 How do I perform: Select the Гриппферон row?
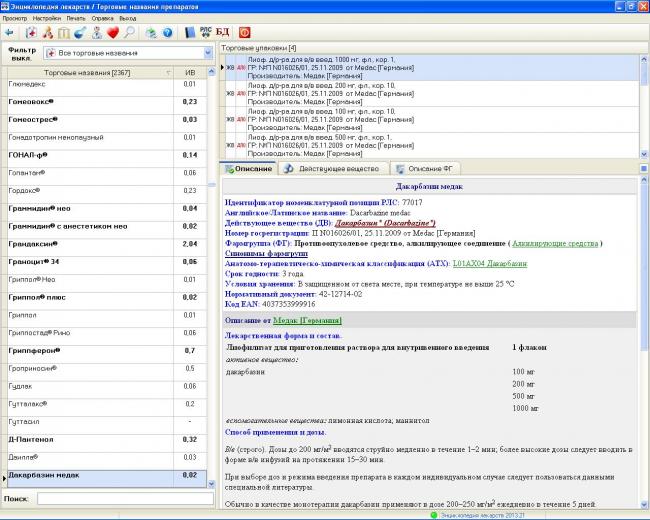(x=107, y=355)
